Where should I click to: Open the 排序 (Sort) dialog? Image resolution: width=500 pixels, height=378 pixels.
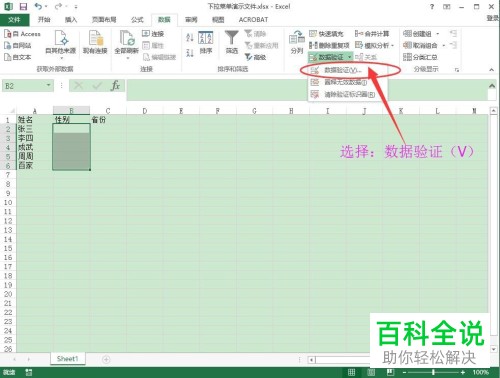click(x=206, y=42)
